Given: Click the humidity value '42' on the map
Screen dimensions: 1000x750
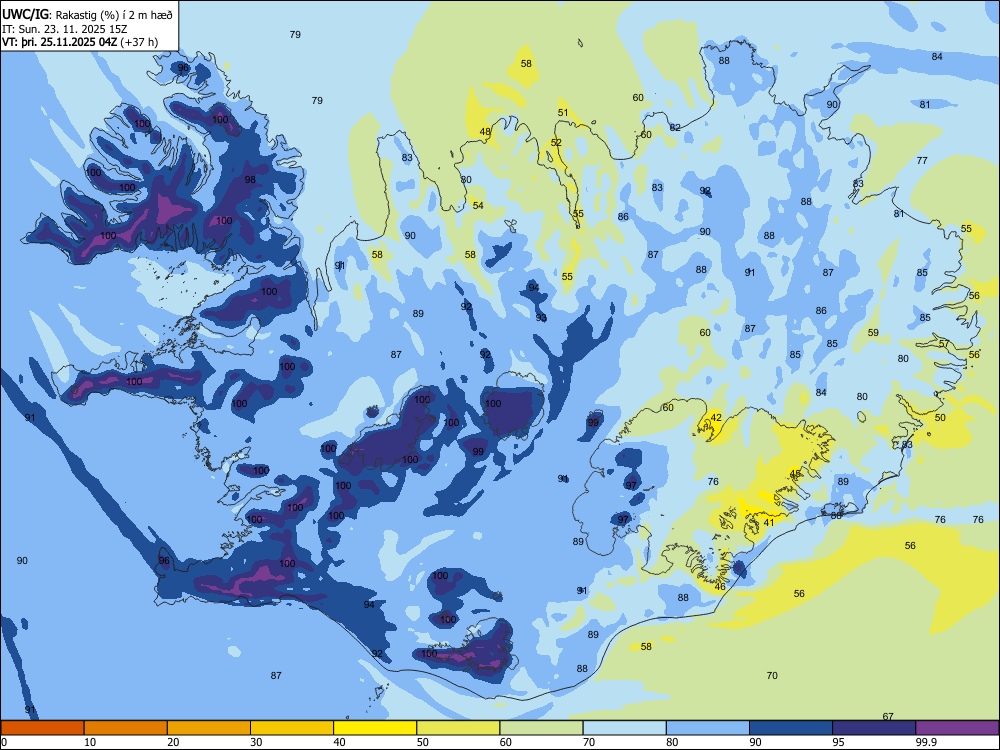Looking at the screenshot, I should point(716,418).
